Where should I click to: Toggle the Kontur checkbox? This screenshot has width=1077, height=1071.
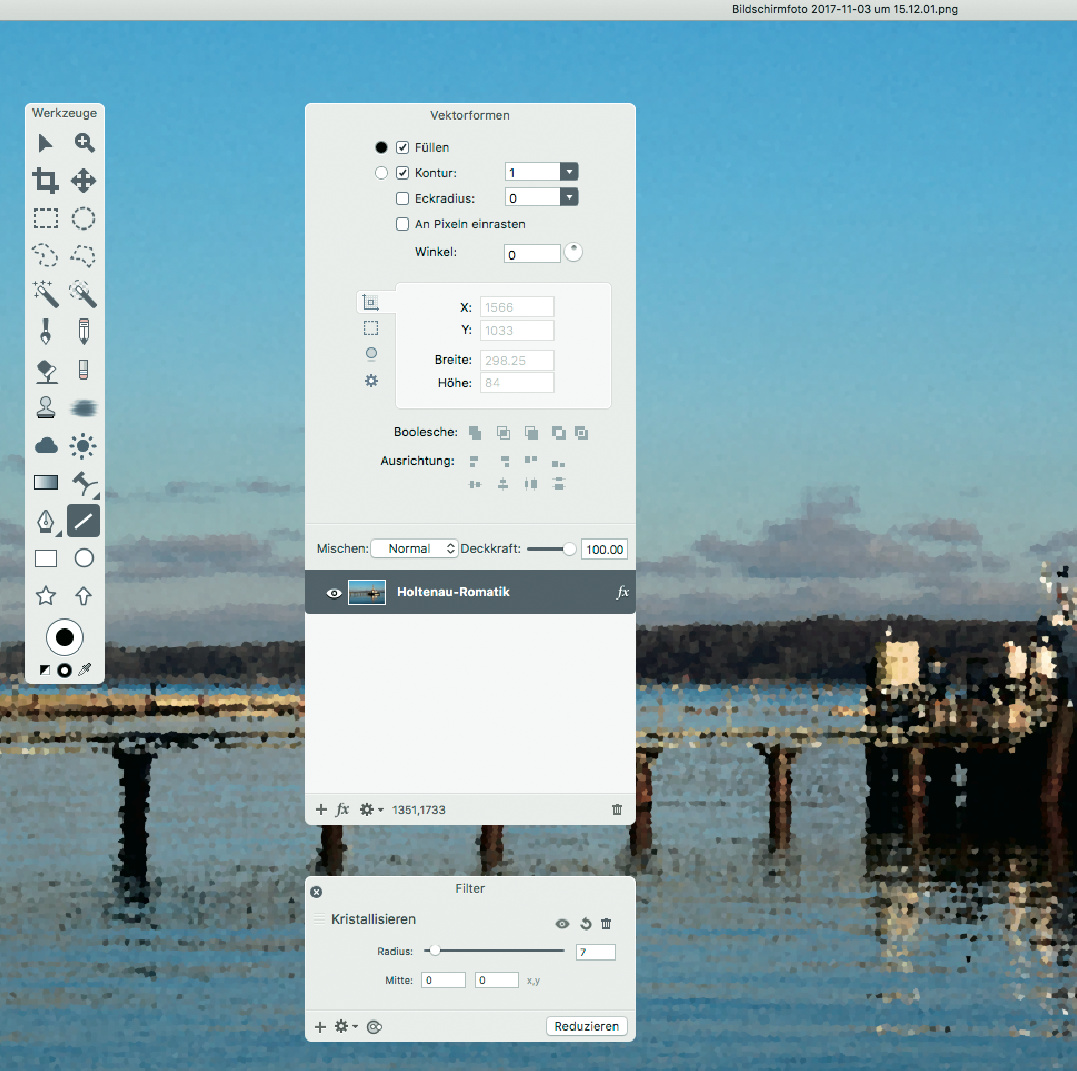403,173
